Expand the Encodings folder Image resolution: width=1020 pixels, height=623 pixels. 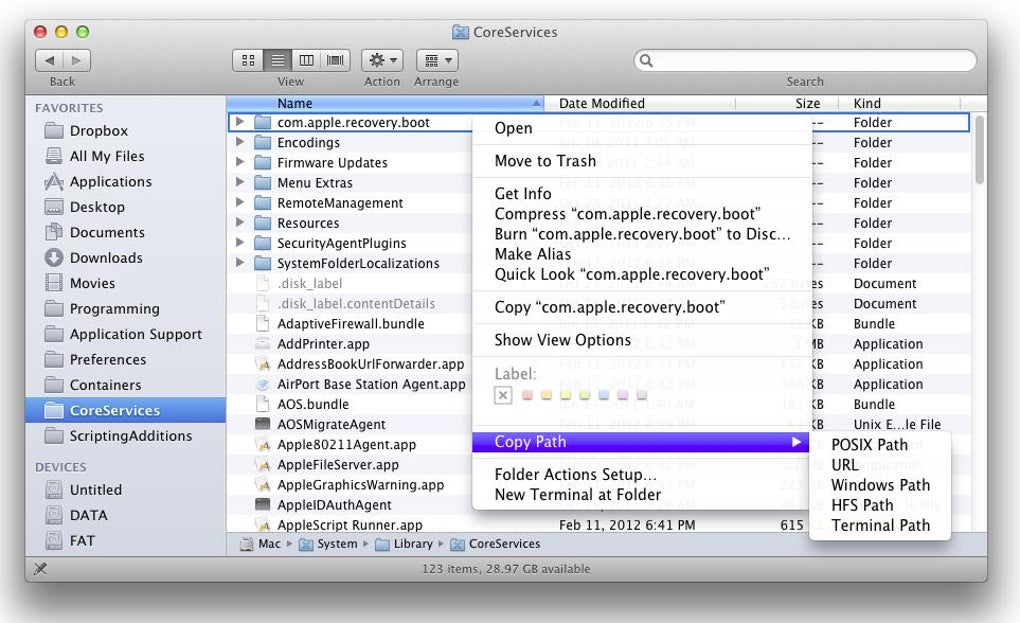239,142
